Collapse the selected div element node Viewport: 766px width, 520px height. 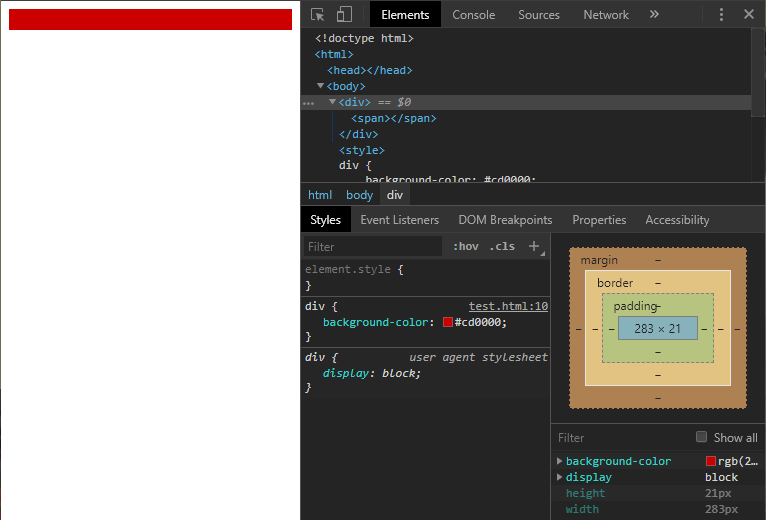(x=332, y=102)
